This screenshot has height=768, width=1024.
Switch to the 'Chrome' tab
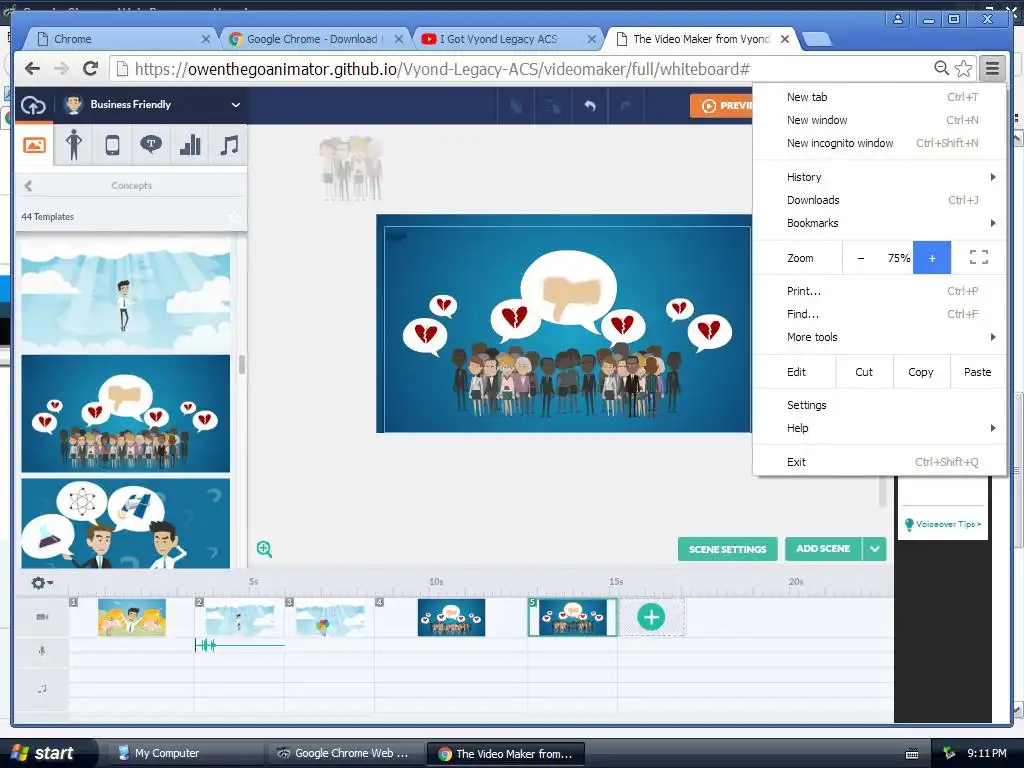click(121, 39)
